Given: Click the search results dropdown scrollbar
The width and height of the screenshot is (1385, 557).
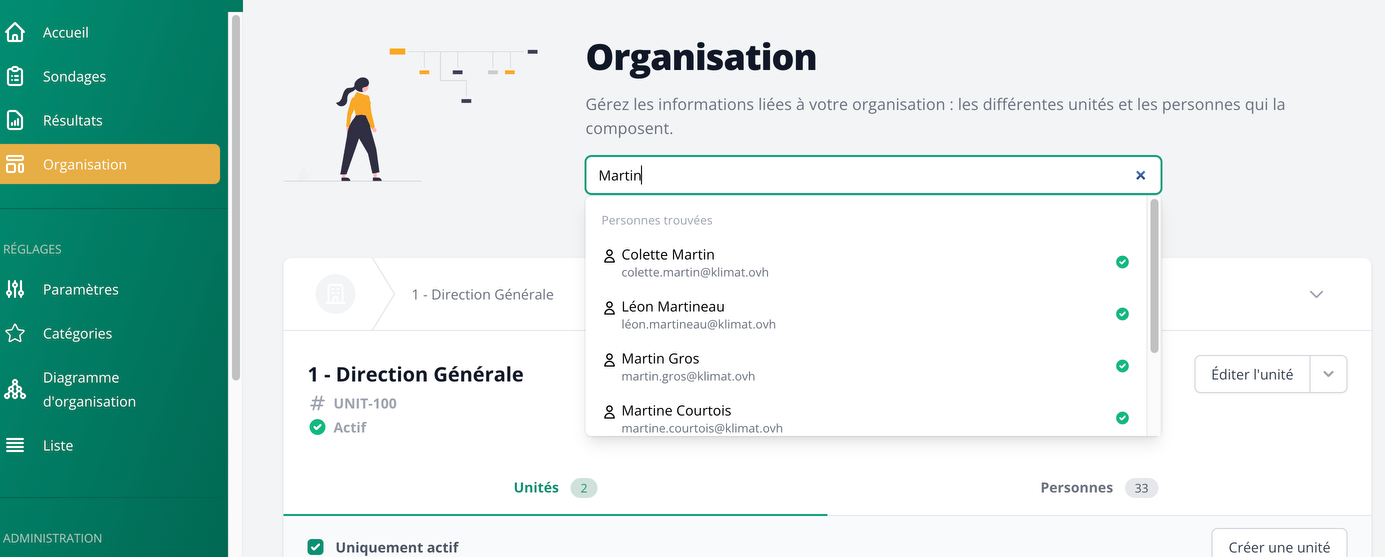Looking at the screenshot, I should [x=1154, y=276].
